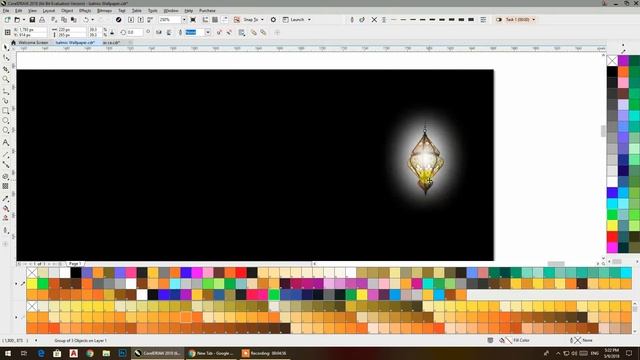Click the Copy icon in toolbar
Viewport: 640px width, 360px height.
coord(64,20)
